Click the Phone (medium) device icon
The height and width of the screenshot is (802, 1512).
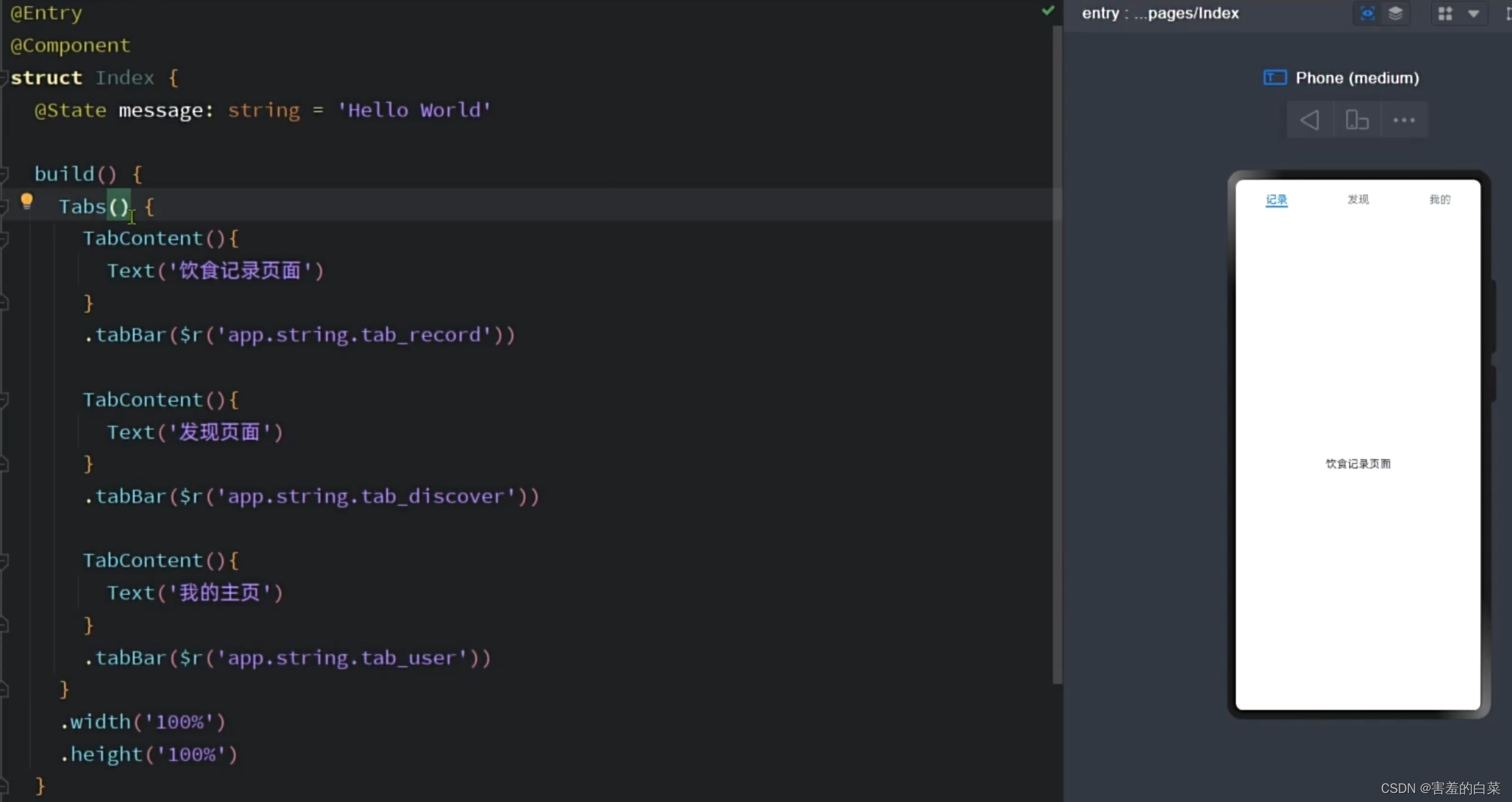[x=1275, y=77]
